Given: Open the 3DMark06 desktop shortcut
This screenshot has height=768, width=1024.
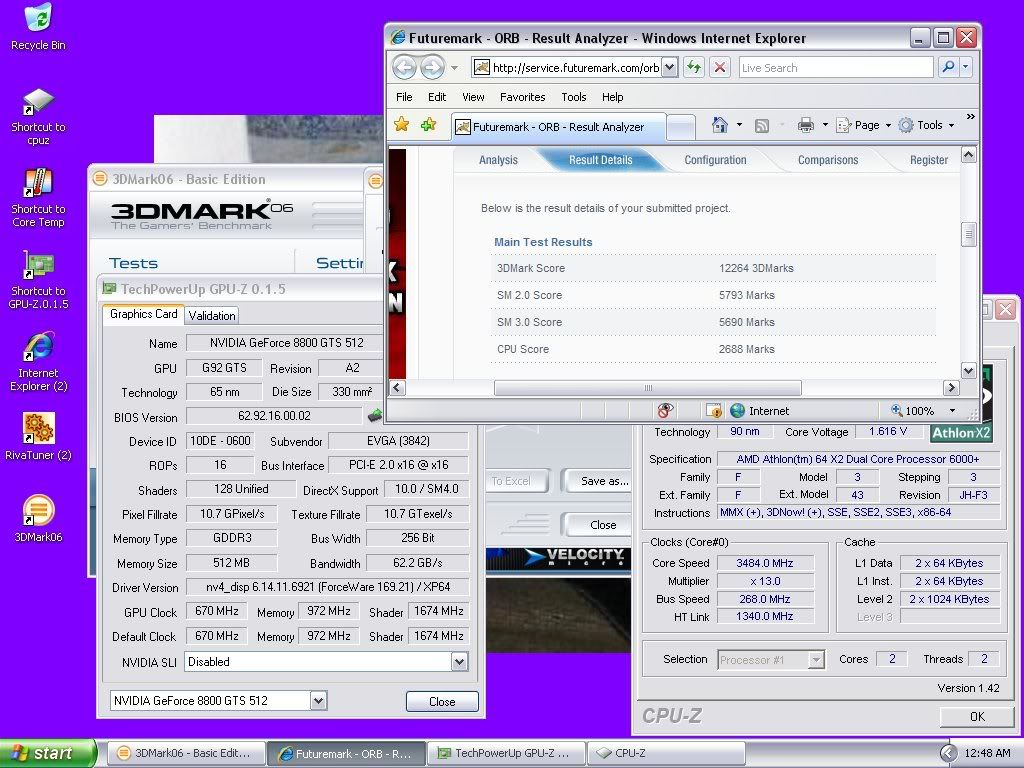Looking at the screenshot, I should [x=38, y=519].
